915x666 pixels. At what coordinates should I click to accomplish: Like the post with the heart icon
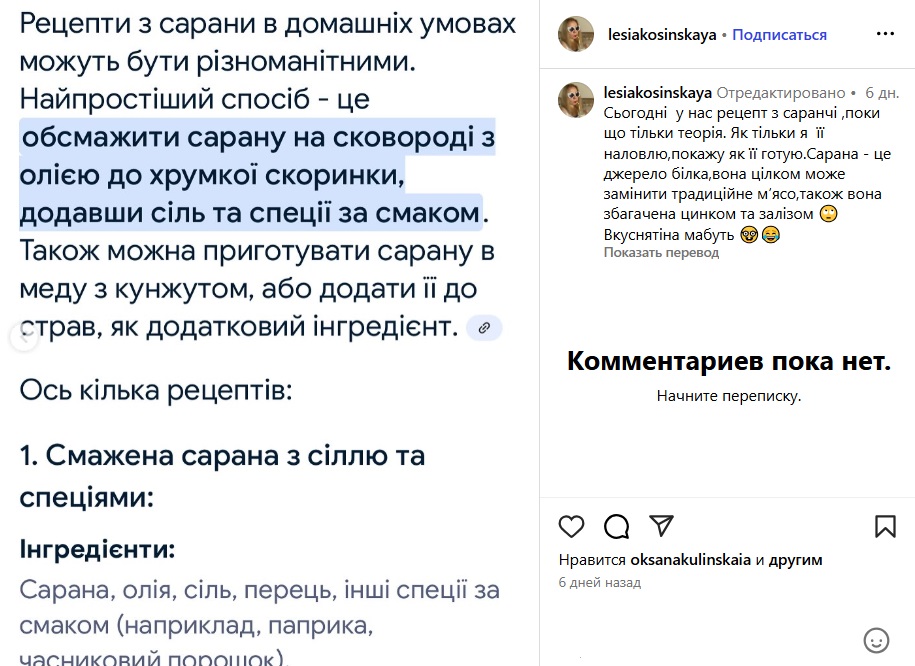click(571, 526)
